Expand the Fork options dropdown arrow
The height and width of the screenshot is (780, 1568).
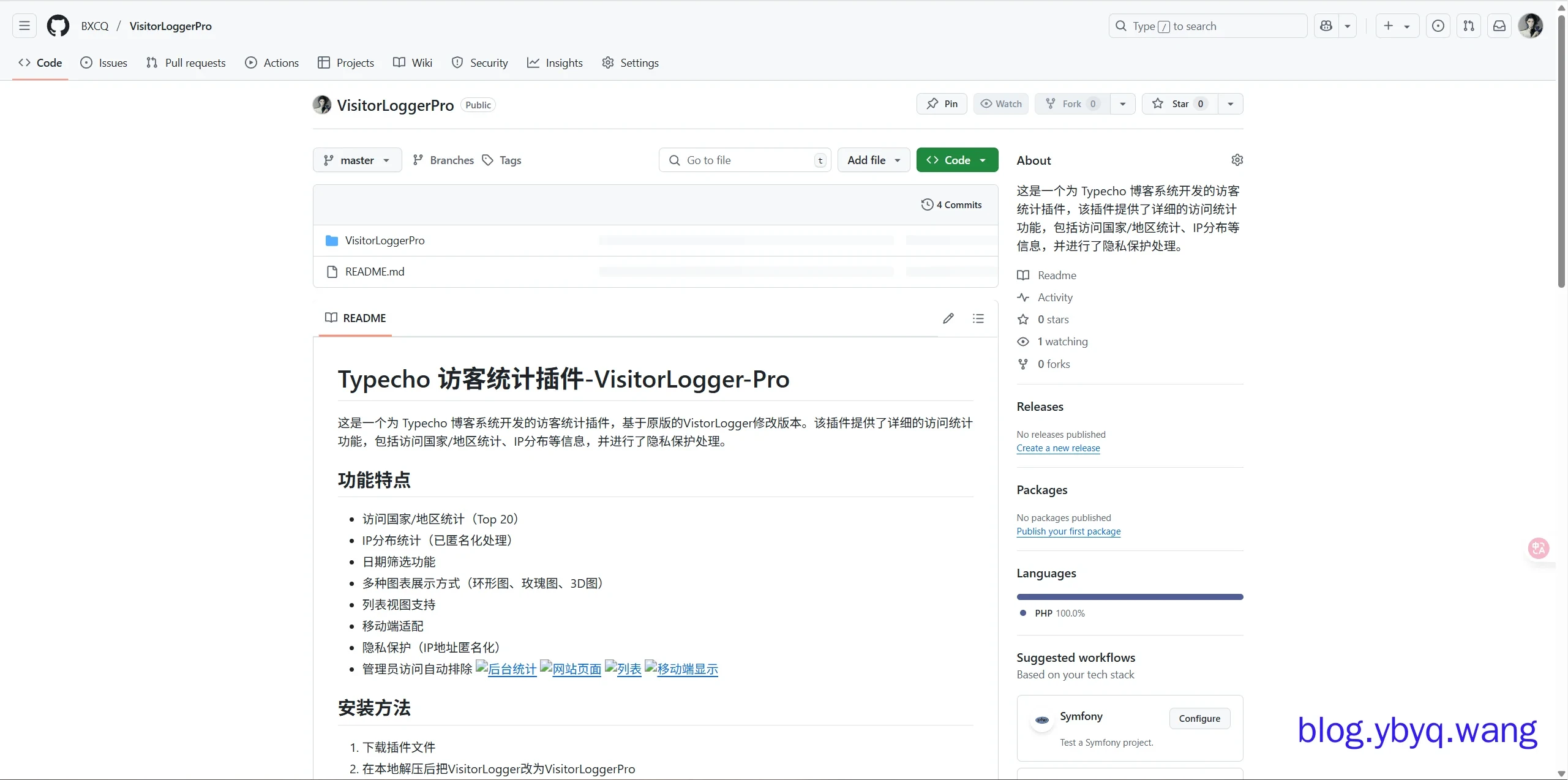(x=1123, y=103)
